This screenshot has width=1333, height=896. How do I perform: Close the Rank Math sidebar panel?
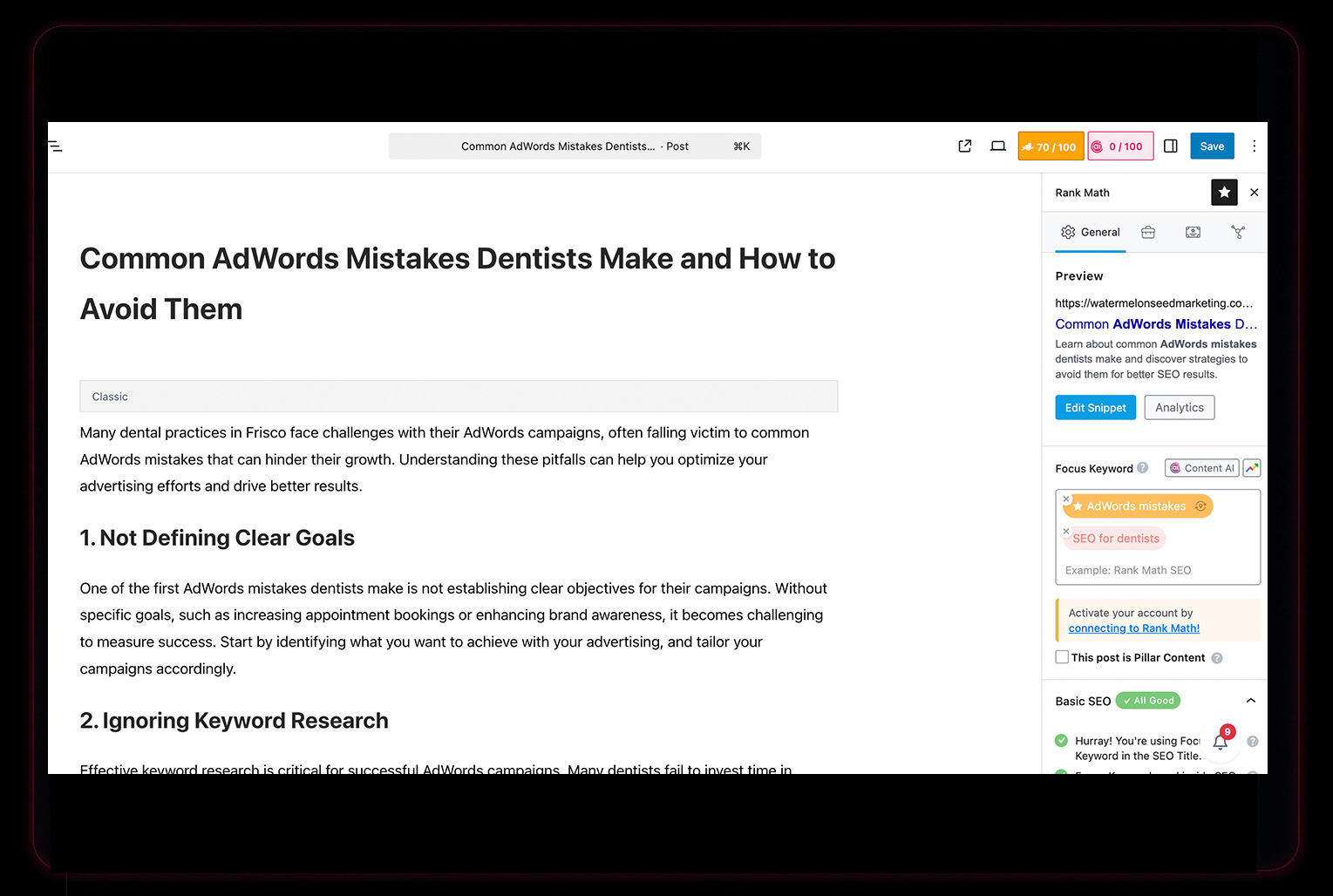[1254, 193]
